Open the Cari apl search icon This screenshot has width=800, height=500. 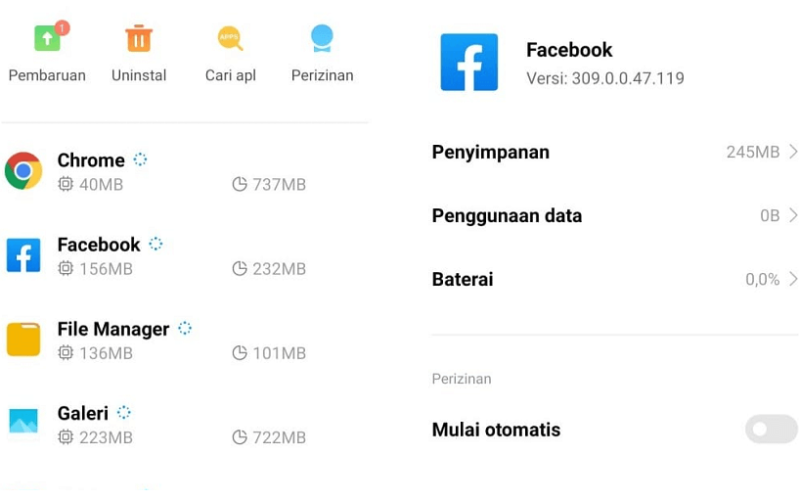pyautogui.click(x=230, y=38)
